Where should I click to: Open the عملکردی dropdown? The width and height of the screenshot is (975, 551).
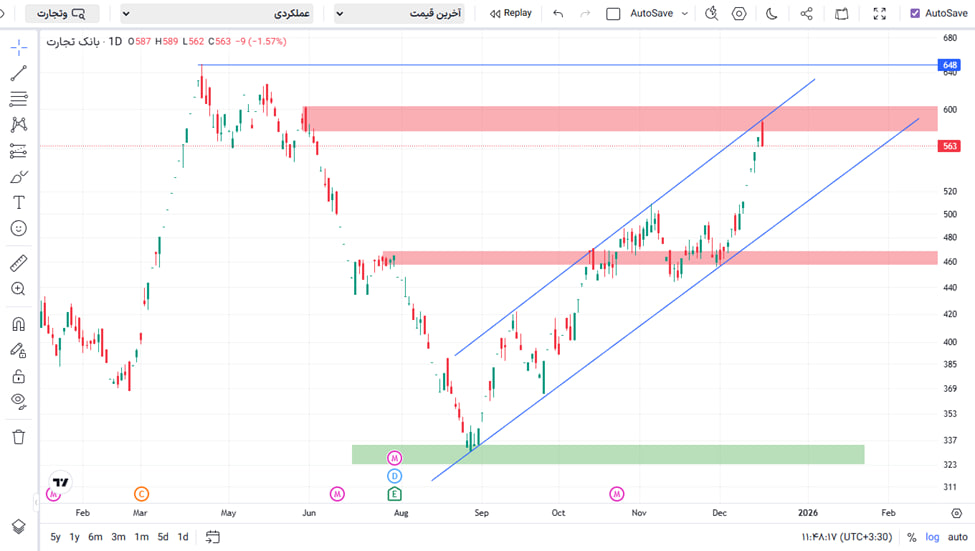point(216,13)
